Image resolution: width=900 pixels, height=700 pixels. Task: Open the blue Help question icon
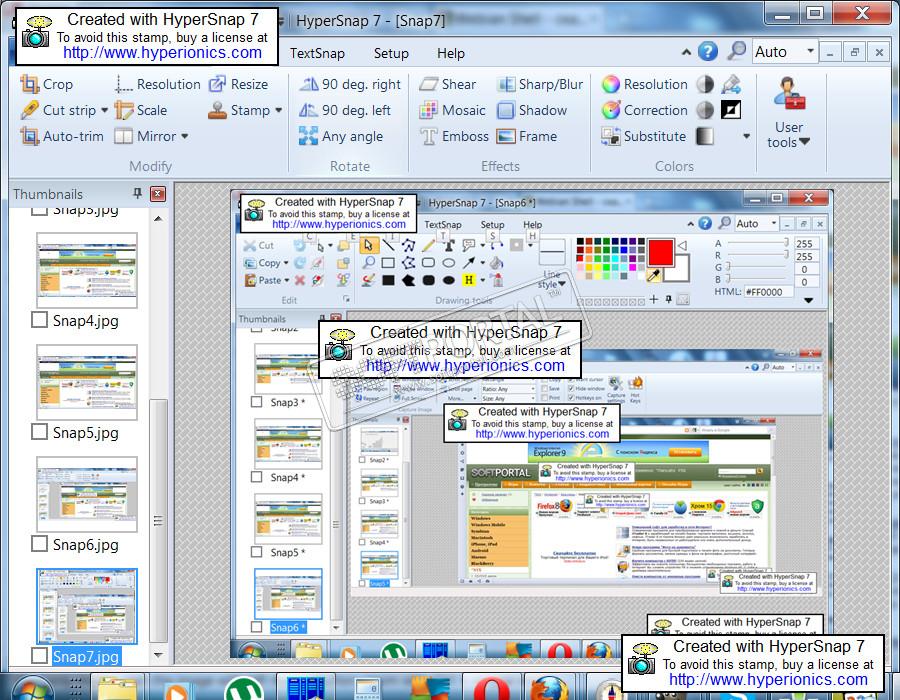click(x=708, y=52)
